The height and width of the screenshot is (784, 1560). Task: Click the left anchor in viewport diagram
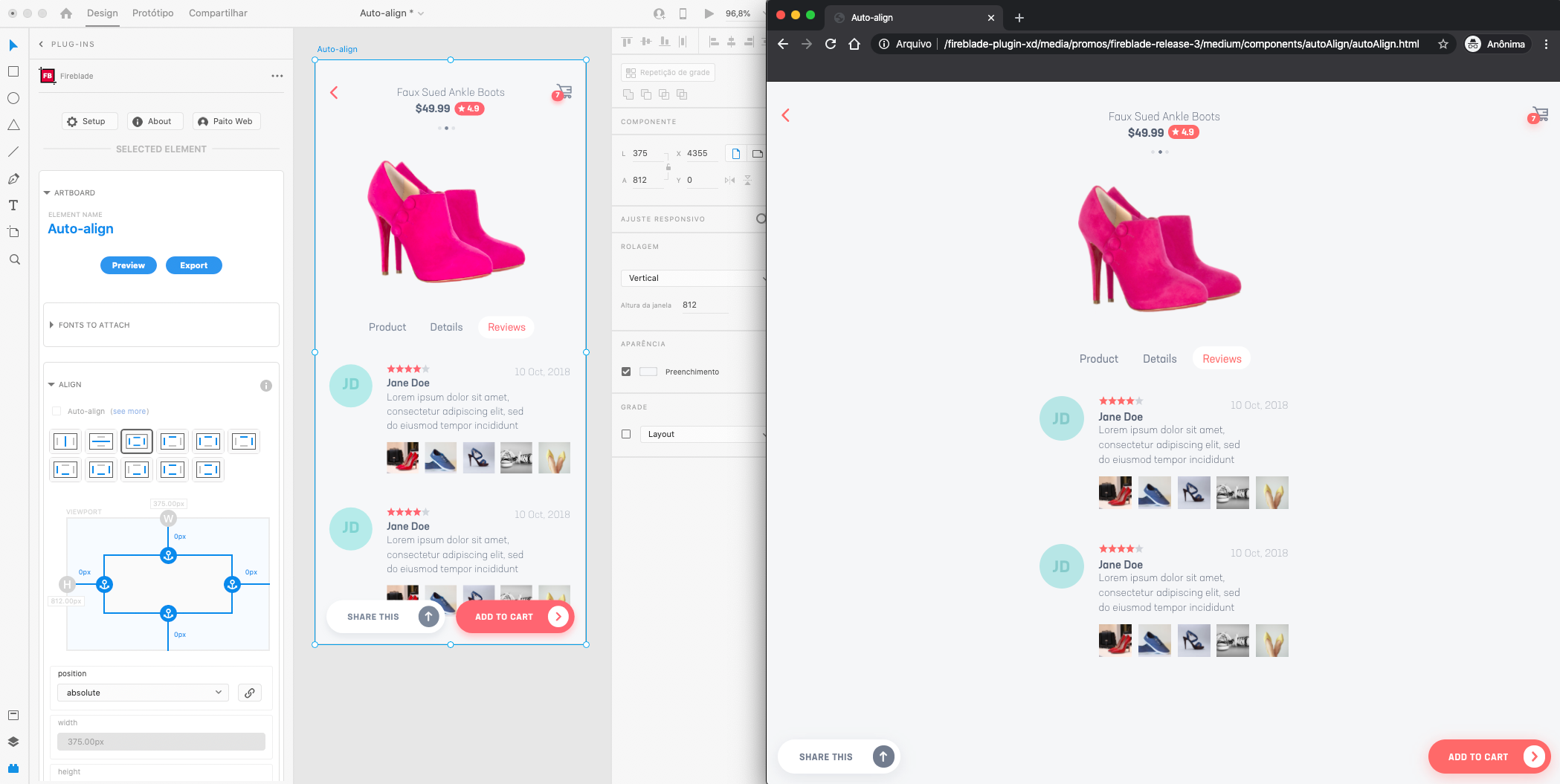(105, 585)
